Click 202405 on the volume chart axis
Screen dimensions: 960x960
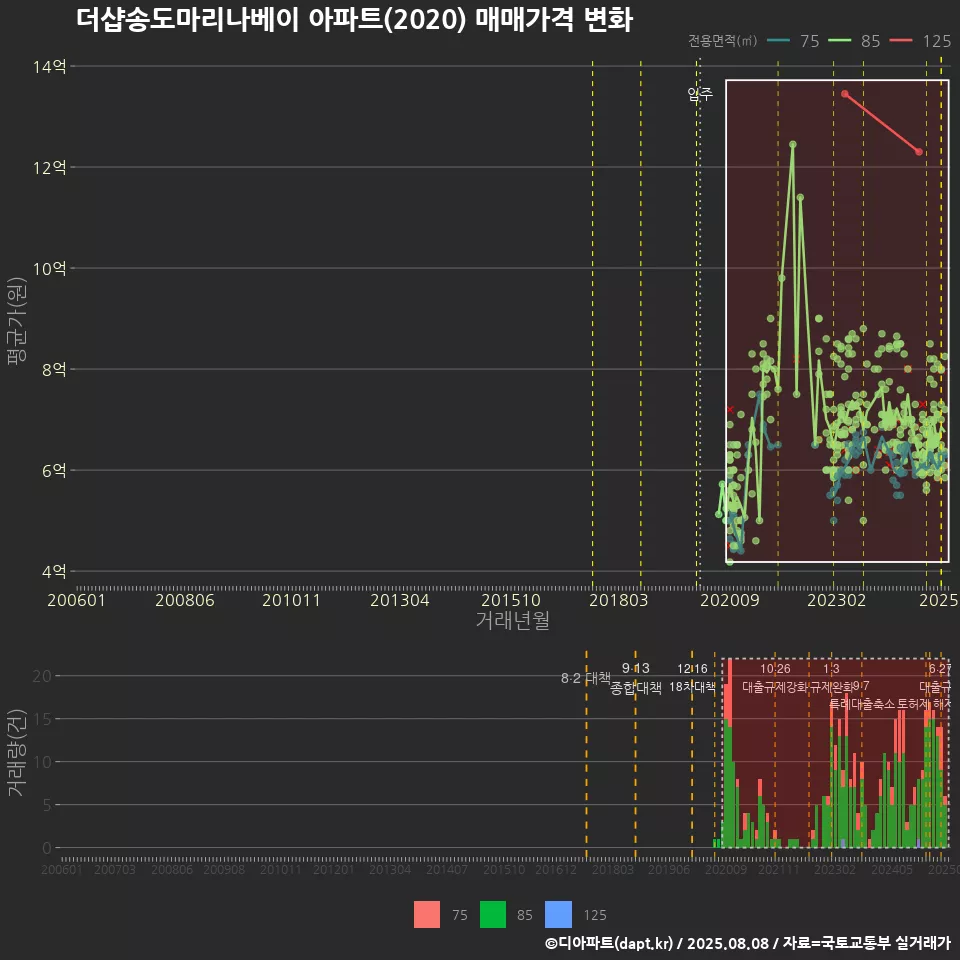(x=892, y=869)
